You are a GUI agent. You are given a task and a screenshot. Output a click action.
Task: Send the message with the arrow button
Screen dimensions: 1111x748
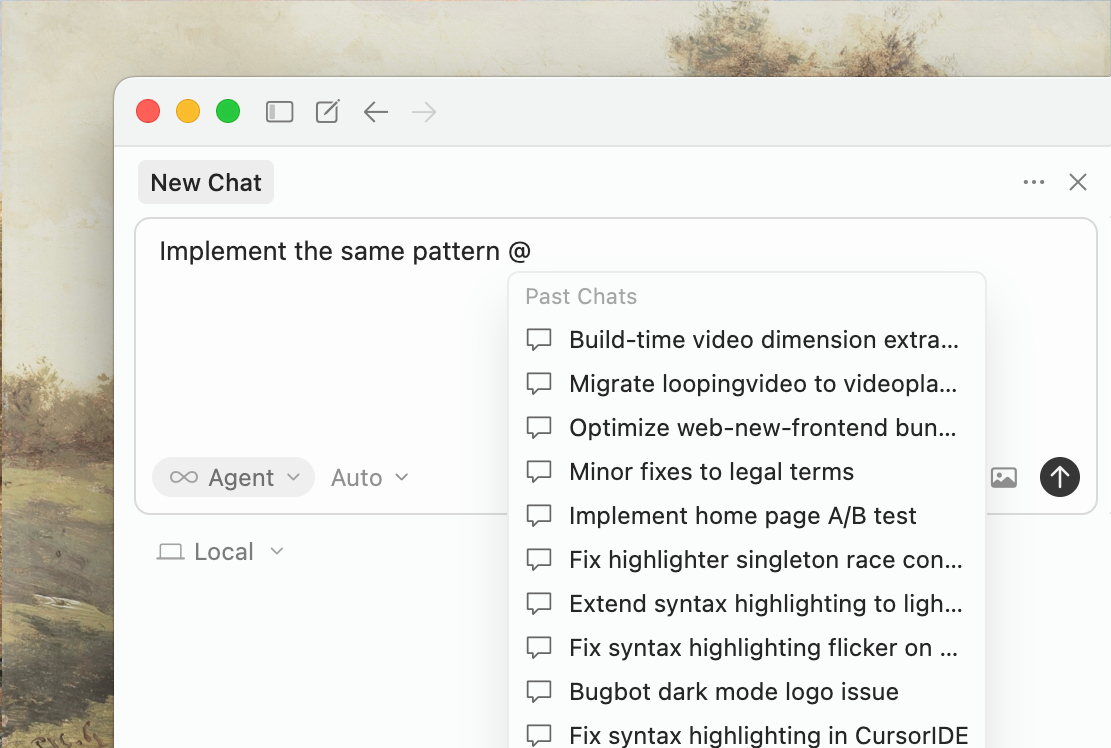point(1059,477)
